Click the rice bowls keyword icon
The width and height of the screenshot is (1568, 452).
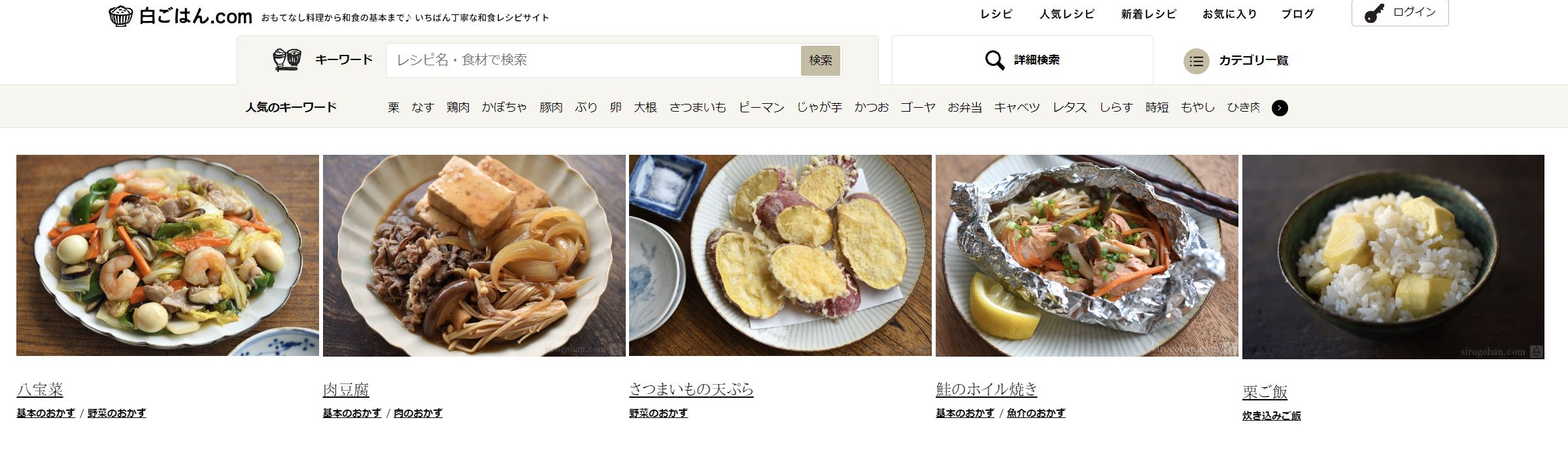[x=286, y=59]
